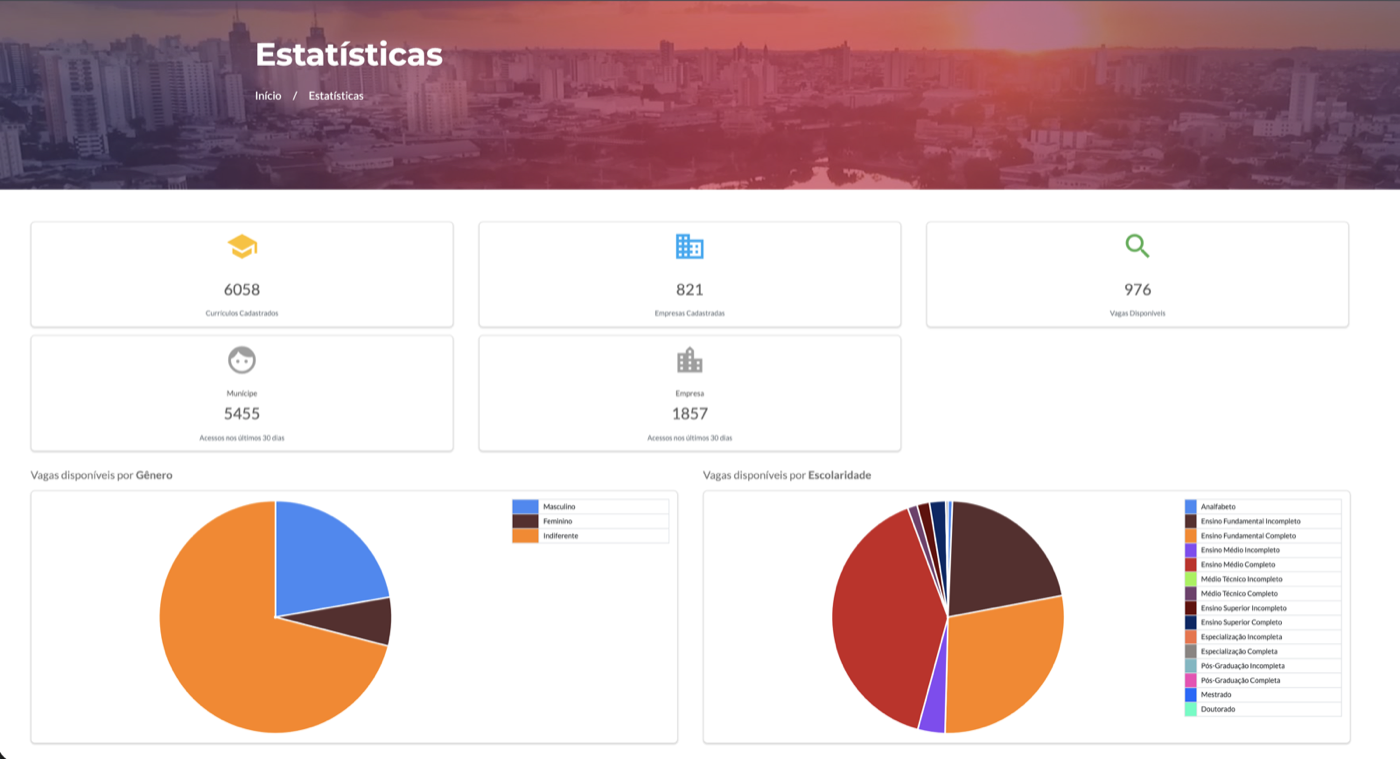1400x759 pixels.
Task: Click Ensino Superior Completo legend swatch
Action: (x=1191, y=622)
